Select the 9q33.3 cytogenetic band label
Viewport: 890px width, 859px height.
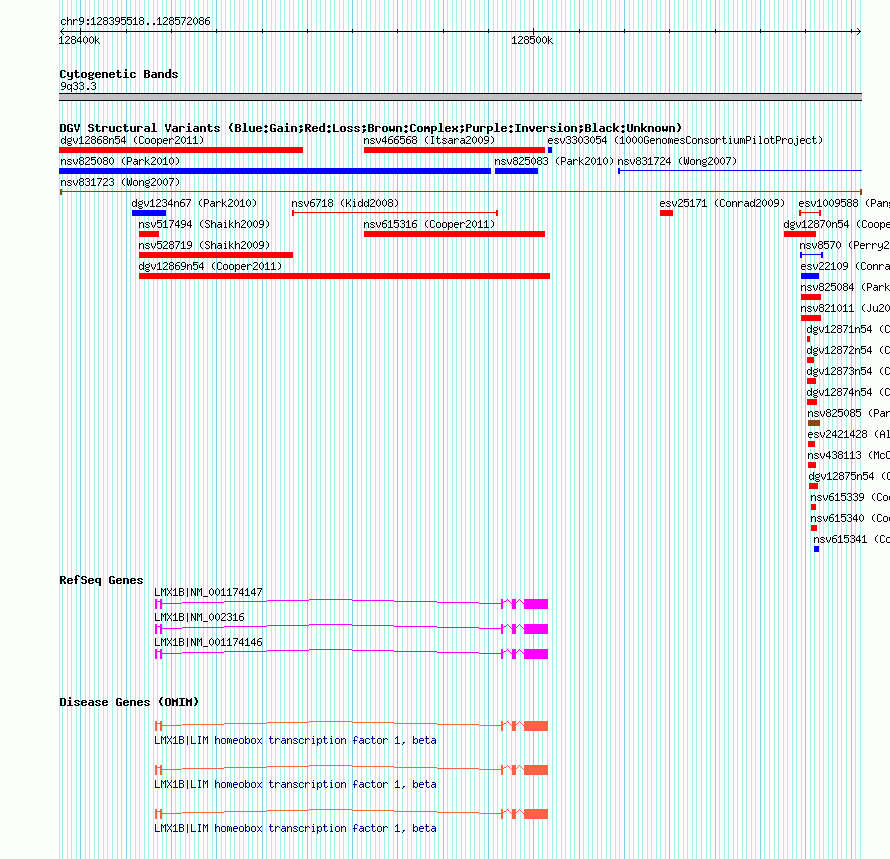[78, 86]
